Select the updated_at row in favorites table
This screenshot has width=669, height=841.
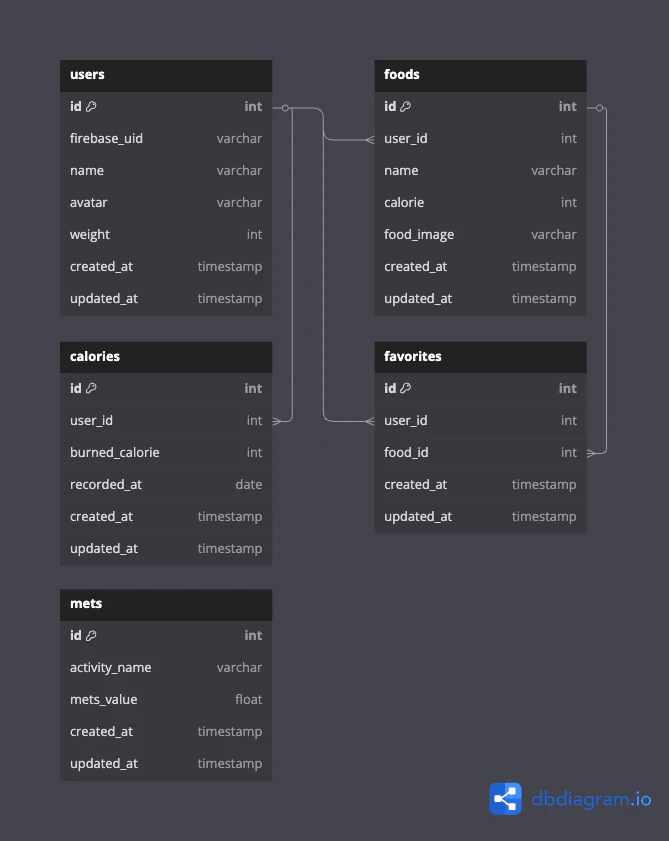point(480,517)
